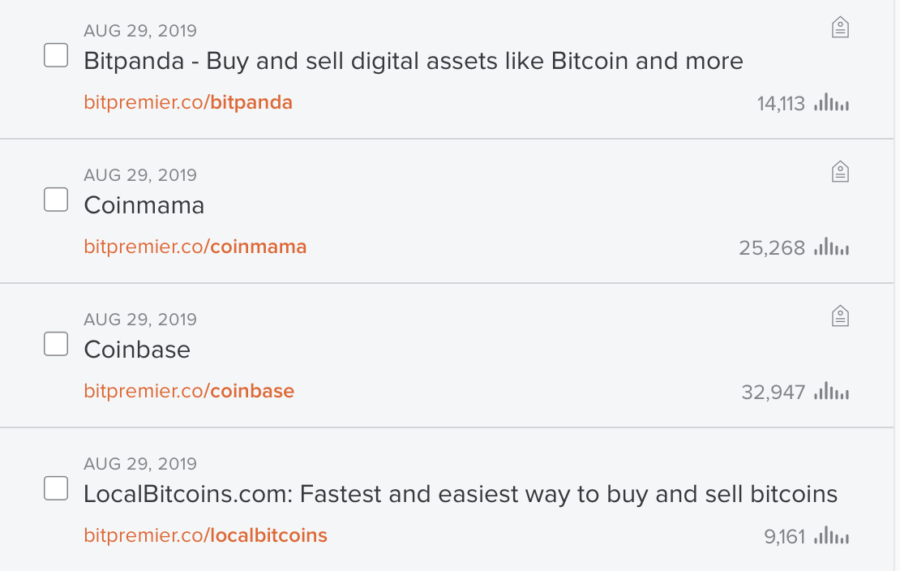Viewport: 900px width, 571px height.
Task: Toggle the LocalBitcoins.com row checkbox
Action: 56,488
